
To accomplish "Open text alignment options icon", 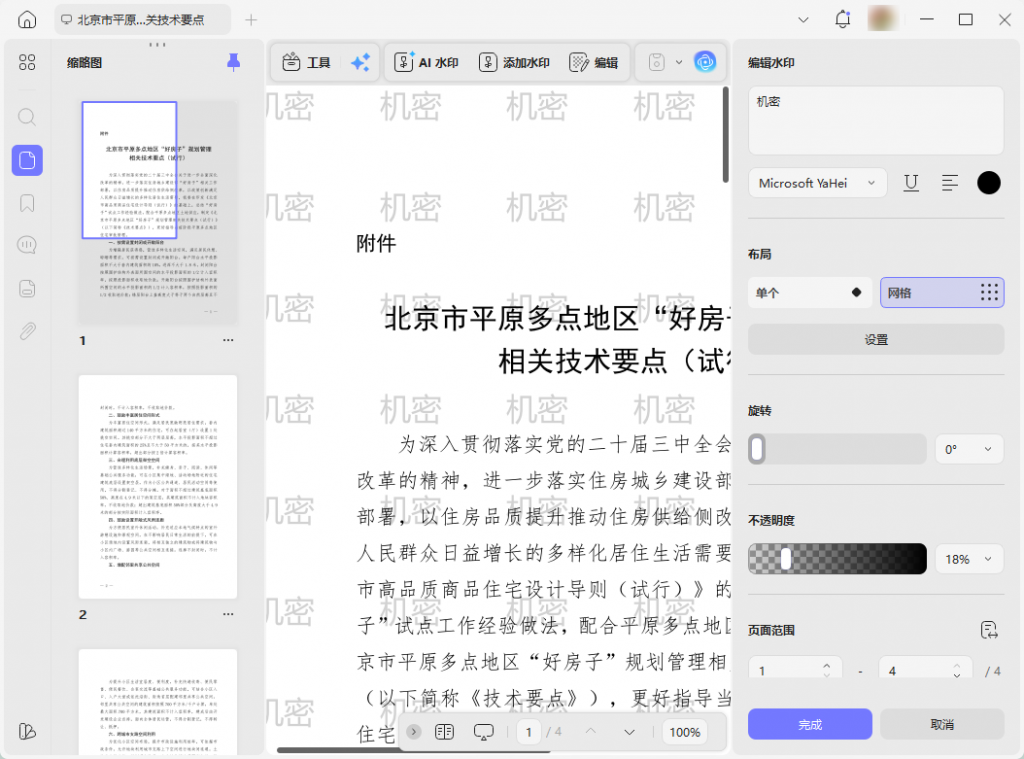I will point(950,183).
